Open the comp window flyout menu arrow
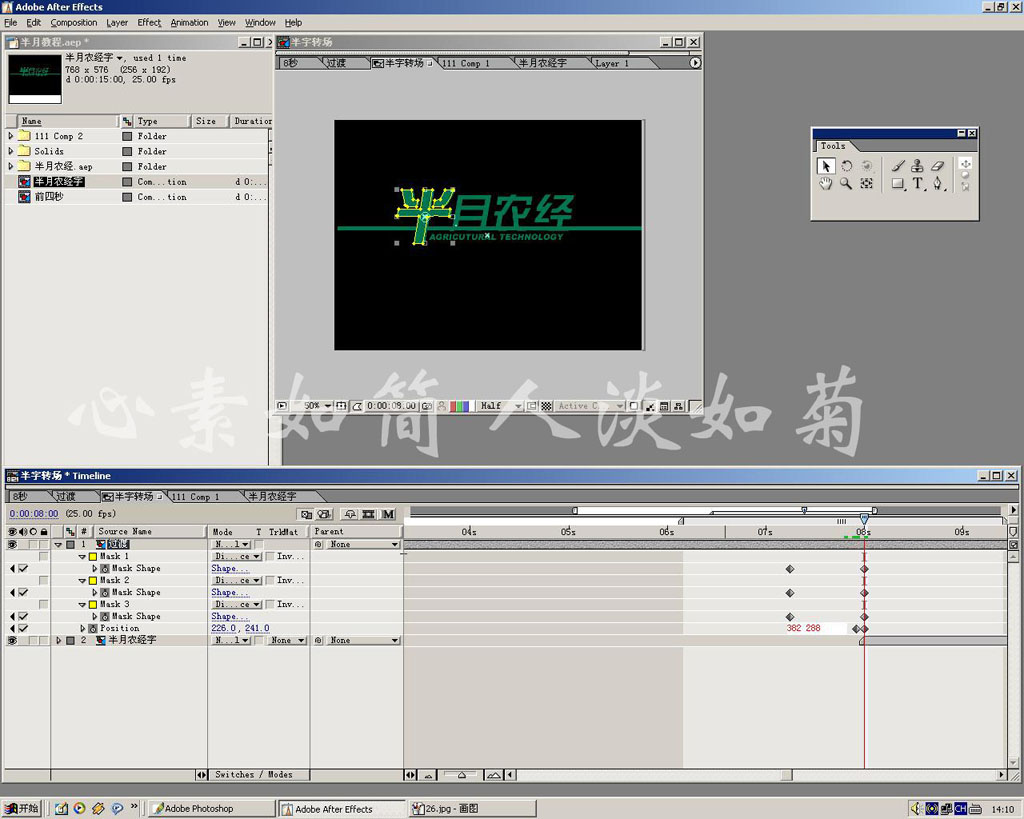This screenshot has width=1024, height=819. click(695, 63)
